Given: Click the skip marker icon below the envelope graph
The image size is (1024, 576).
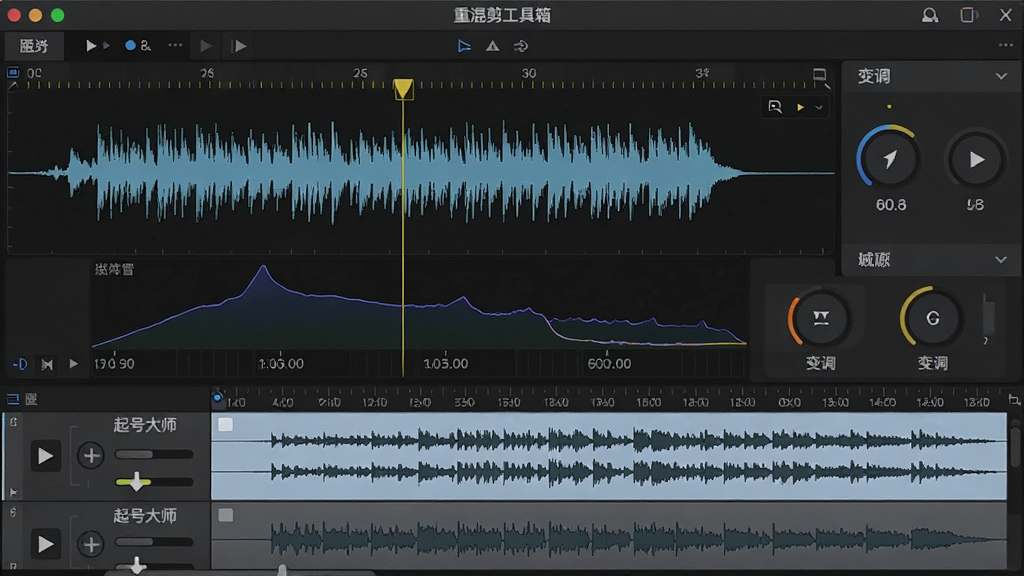Looking at the screenshot, I should pos(47,364).
